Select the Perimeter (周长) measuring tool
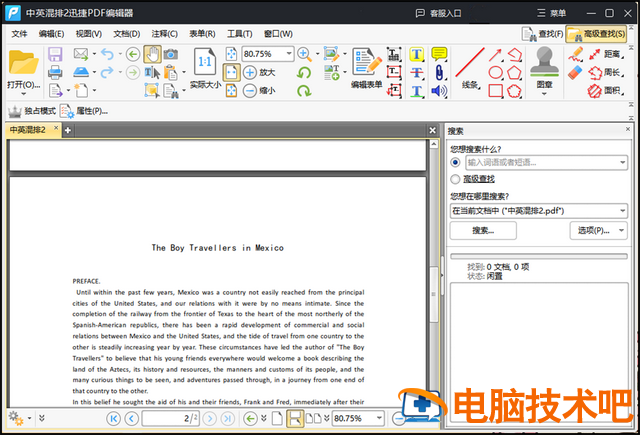640x435 pixels. point(606,73)
